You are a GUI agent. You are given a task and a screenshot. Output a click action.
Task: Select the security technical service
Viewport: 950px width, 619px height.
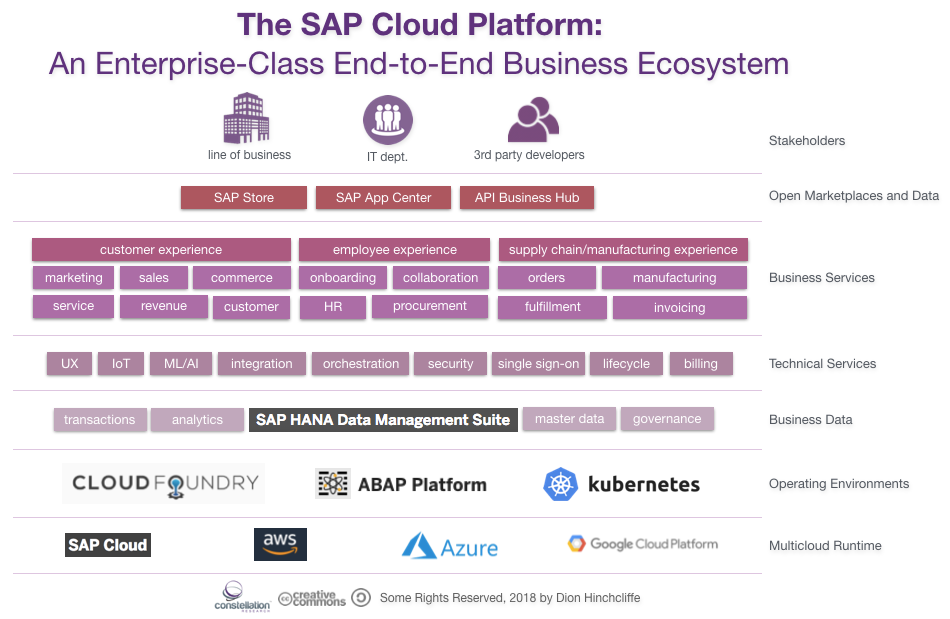click(450, 363)
